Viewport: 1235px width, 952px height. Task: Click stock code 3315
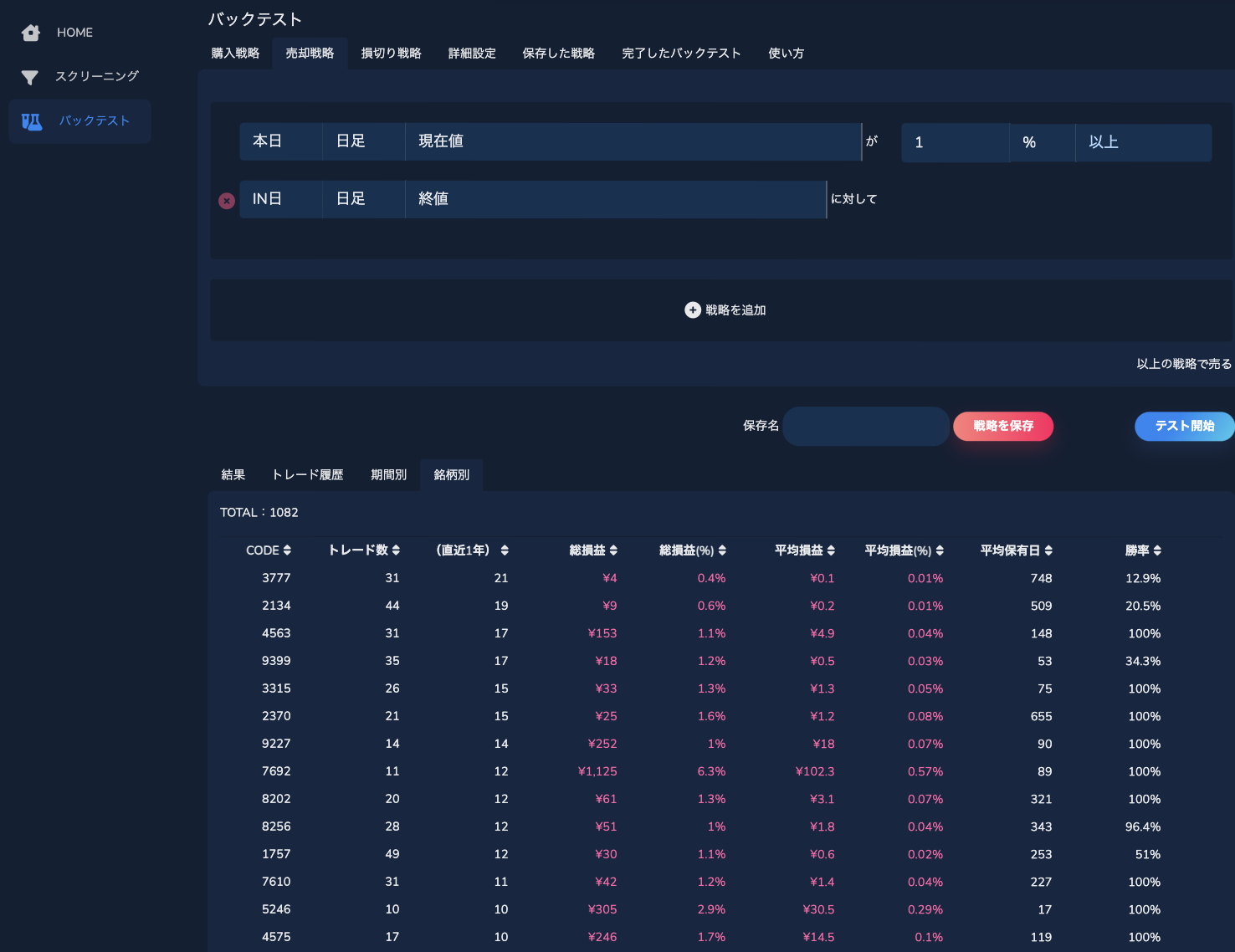[x=276, y=688]
